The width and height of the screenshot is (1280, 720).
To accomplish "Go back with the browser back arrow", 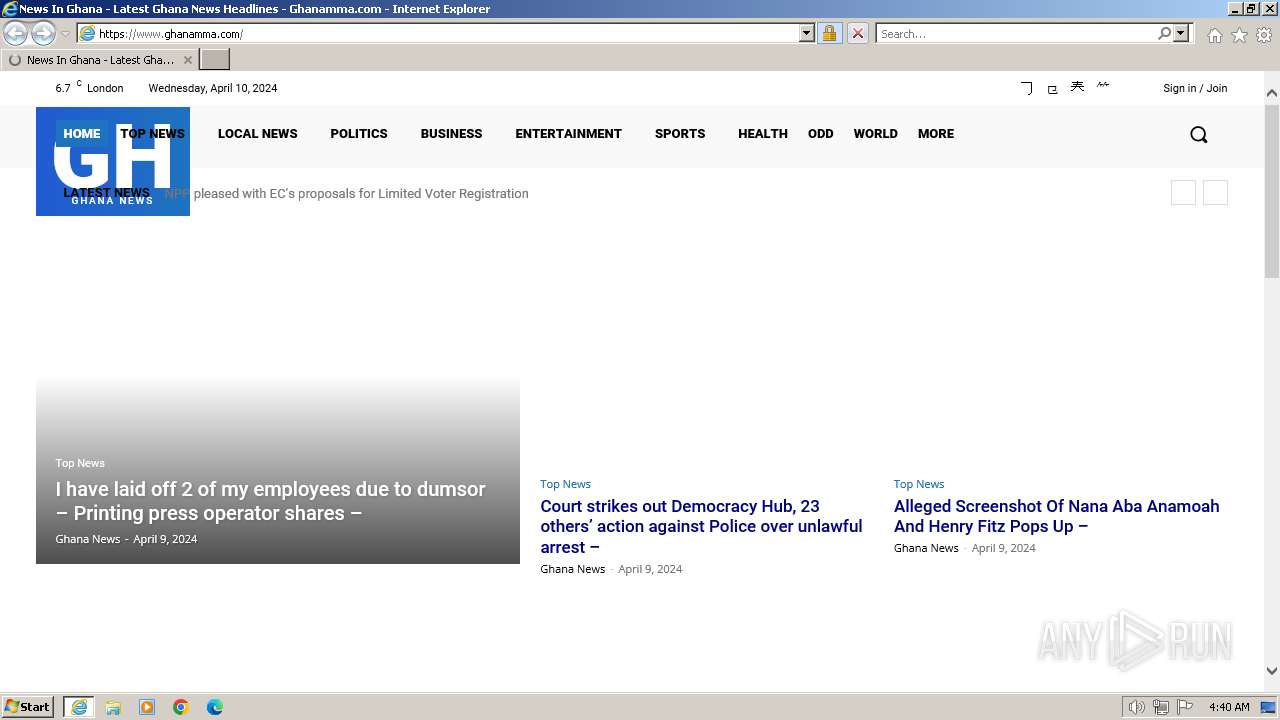I will coord(16,34).
